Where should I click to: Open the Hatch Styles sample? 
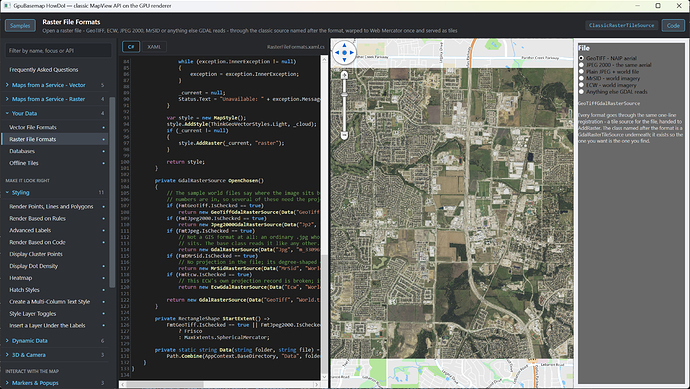point(55,290)
